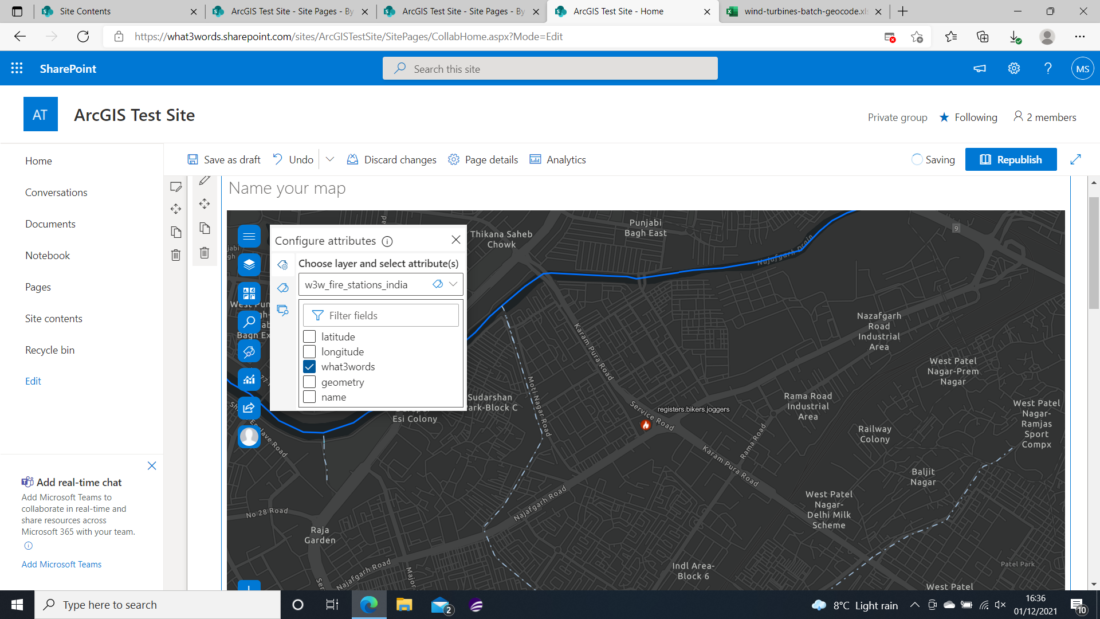
Task: Click the delete web part trash icon
Action: pos(204,253)
